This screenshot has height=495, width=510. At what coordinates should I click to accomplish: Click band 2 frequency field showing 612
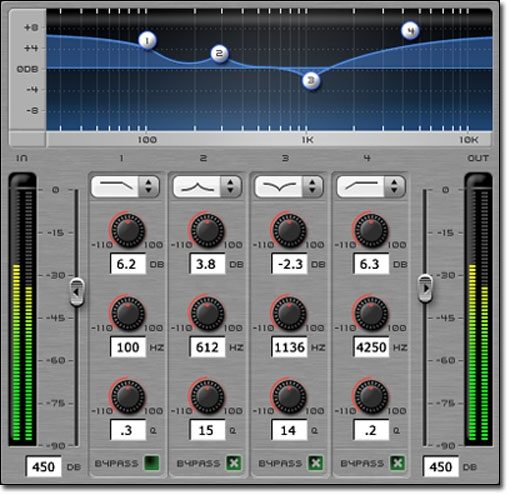207,347
